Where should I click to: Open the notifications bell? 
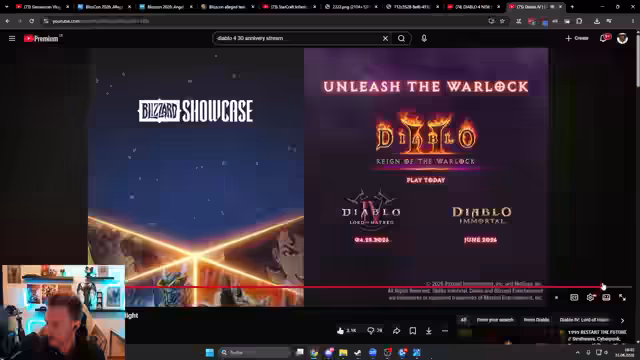pyautogui.click(x=604, y=38)
